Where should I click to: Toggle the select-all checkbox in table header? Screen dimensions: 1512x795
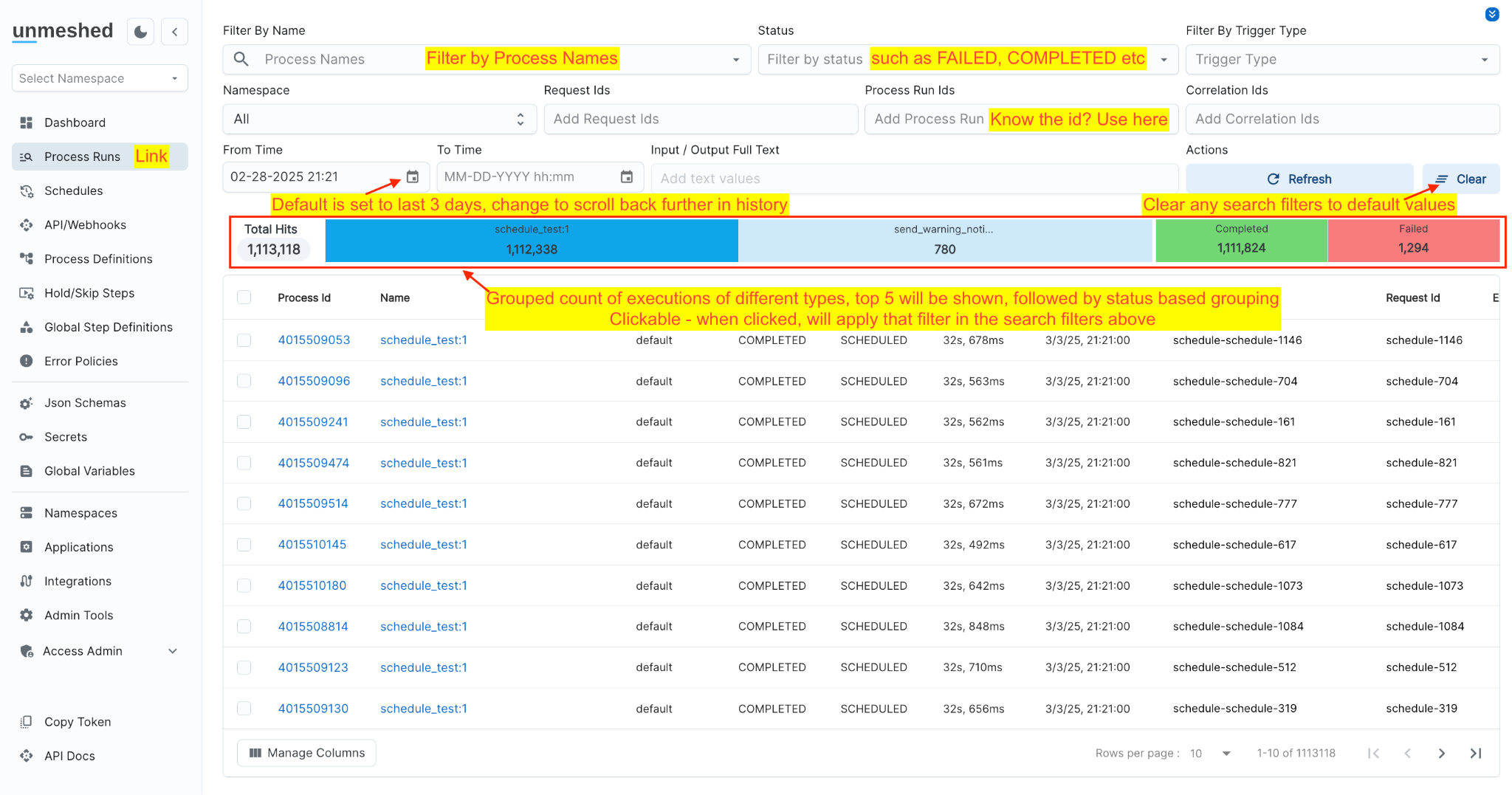pos(244,297)
